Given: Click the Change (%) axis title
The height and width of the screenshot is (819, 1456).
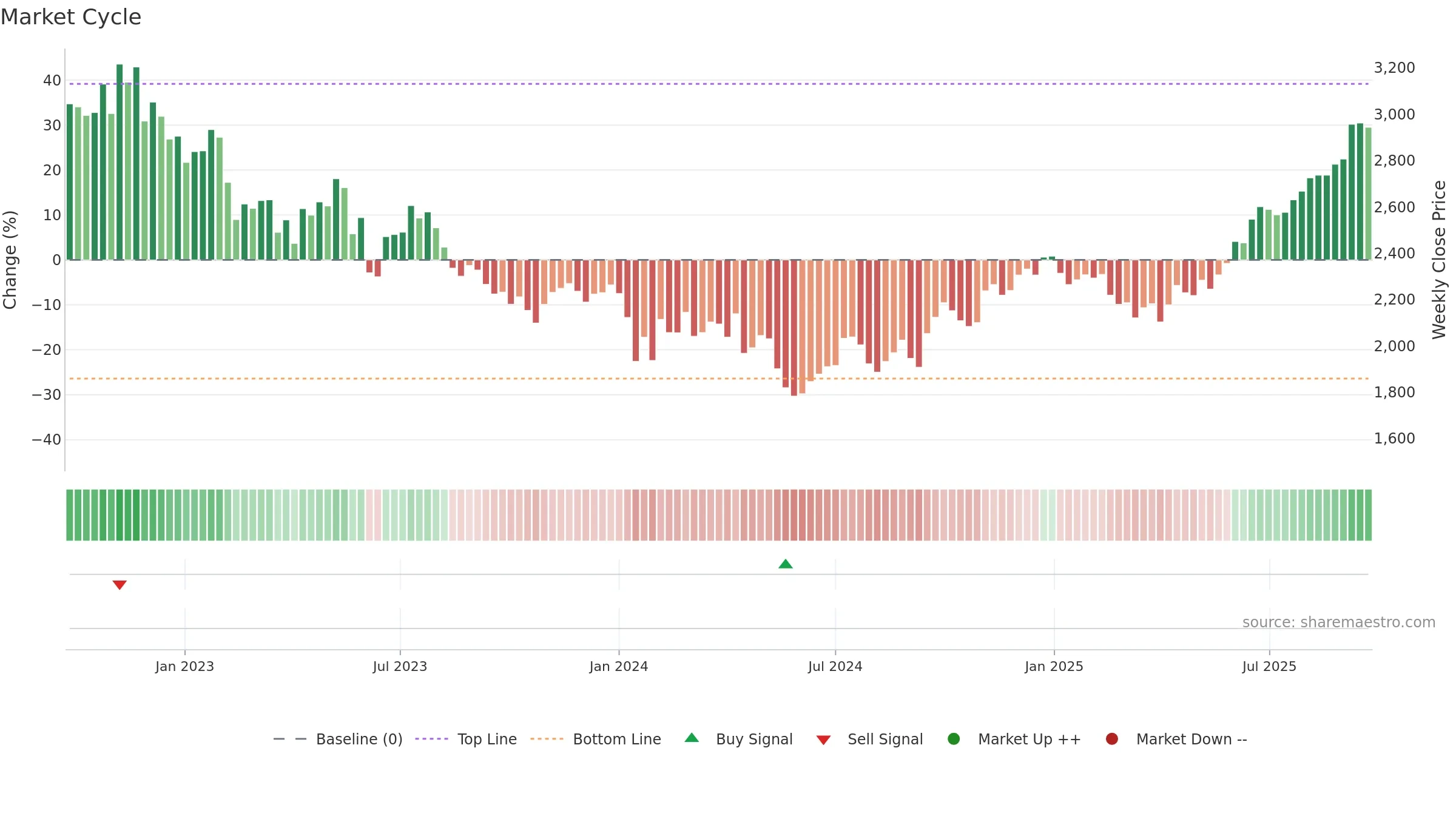Looking at the screenshot, I should (10, 260).
